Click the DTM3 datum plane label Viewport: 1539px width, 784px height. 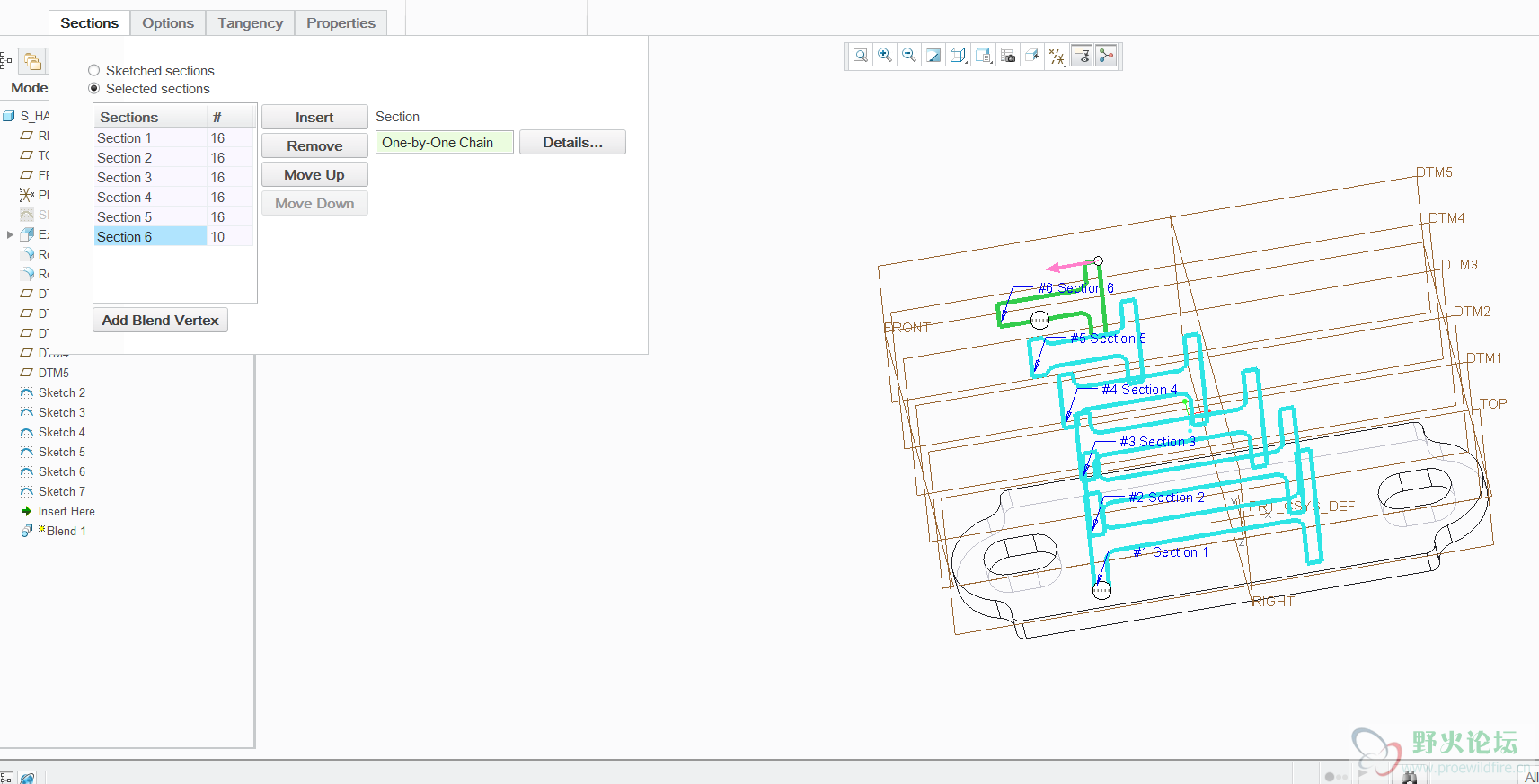[1459, 264]
